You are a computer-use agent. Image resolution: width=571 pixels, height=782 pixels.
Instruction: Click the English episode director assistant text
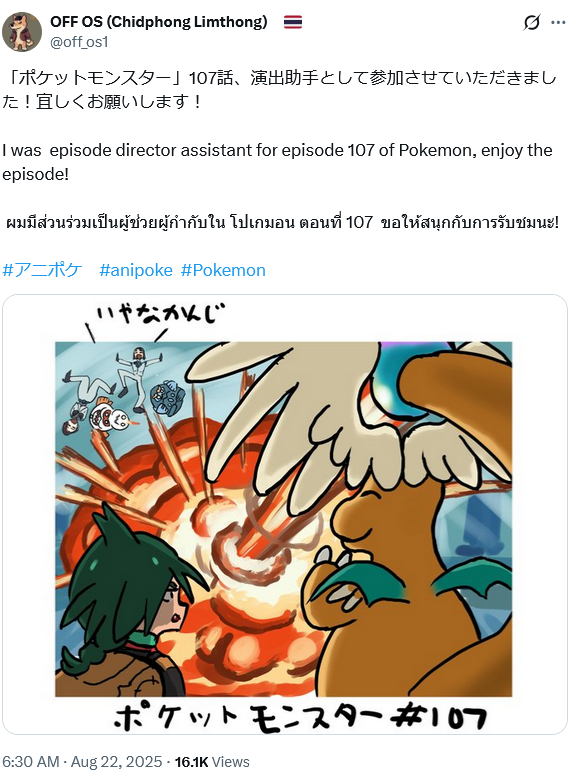[x=277, y=162]
